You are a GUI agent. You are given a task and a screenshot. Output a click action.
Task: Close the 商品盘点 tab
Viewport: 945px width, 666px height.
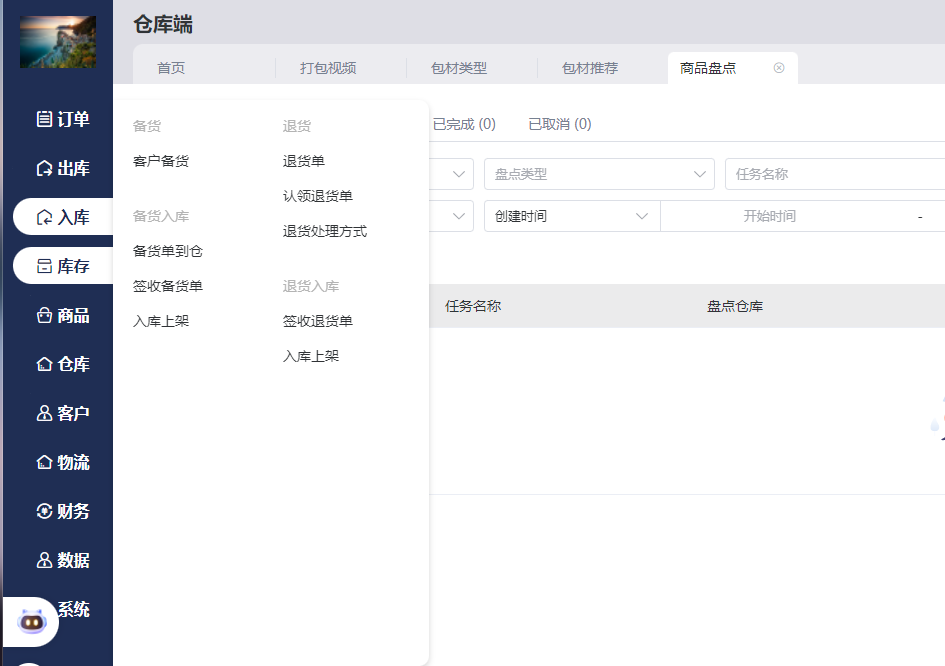pyautogui.click(x=779, y=68)
